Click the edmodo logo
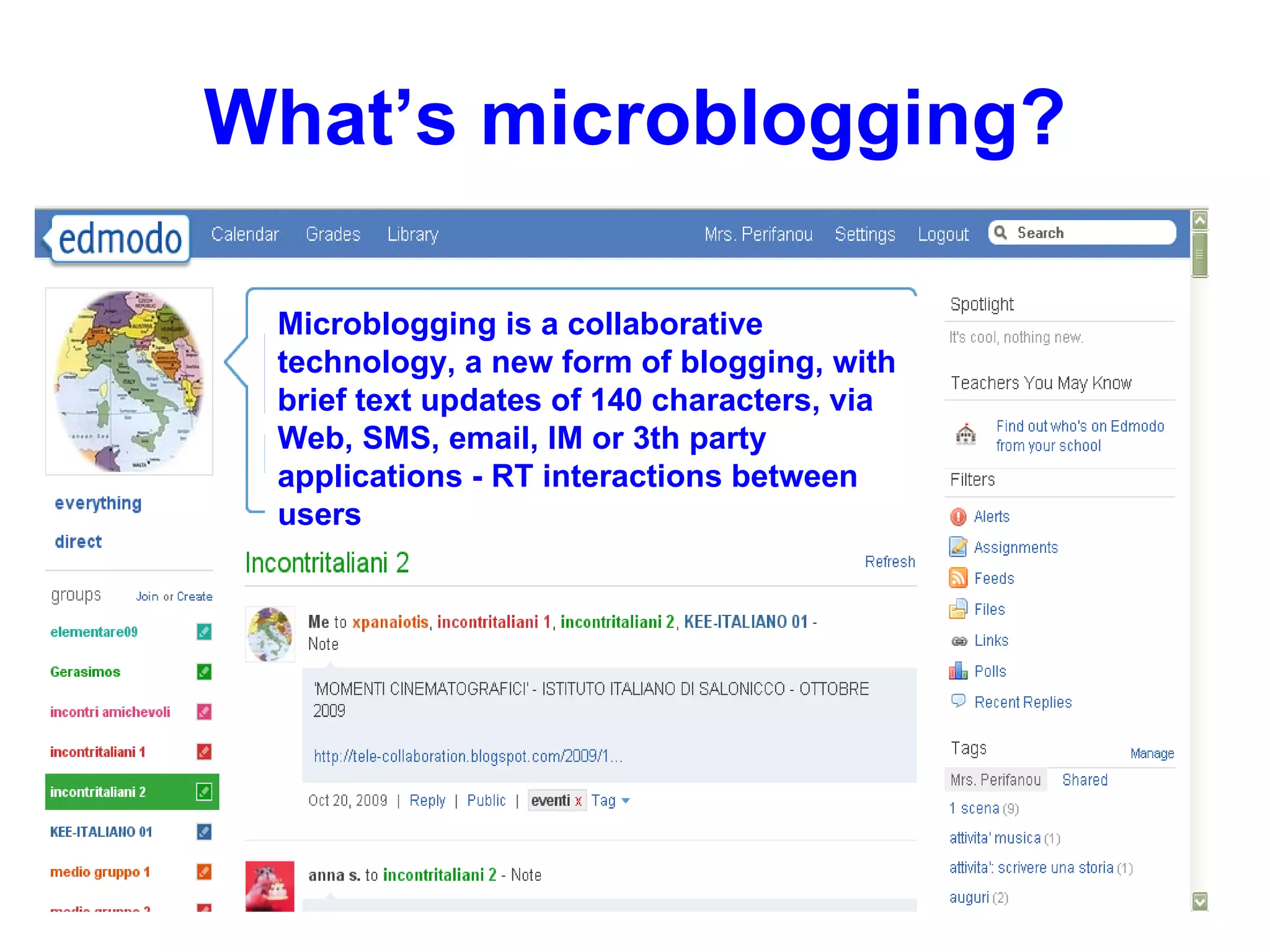This screenshot has width=1270, height=952. pos(117,238)
